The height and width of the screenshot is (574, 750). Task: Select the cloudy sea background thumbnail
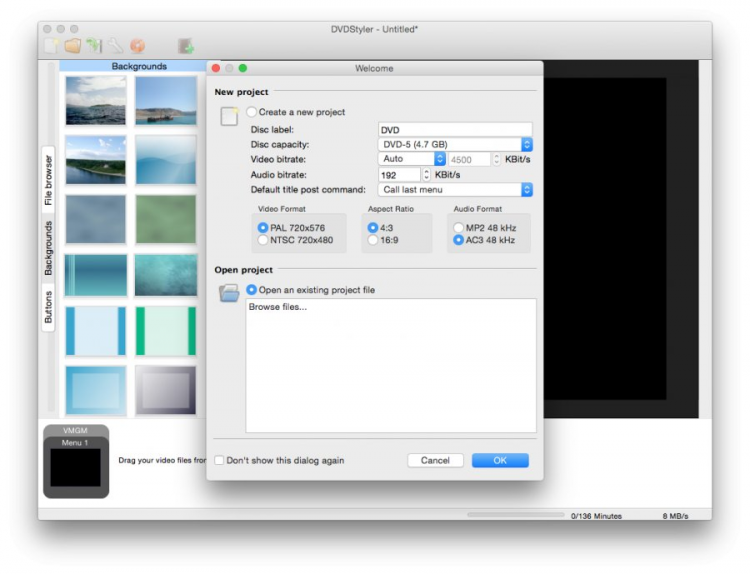[96, 101]
